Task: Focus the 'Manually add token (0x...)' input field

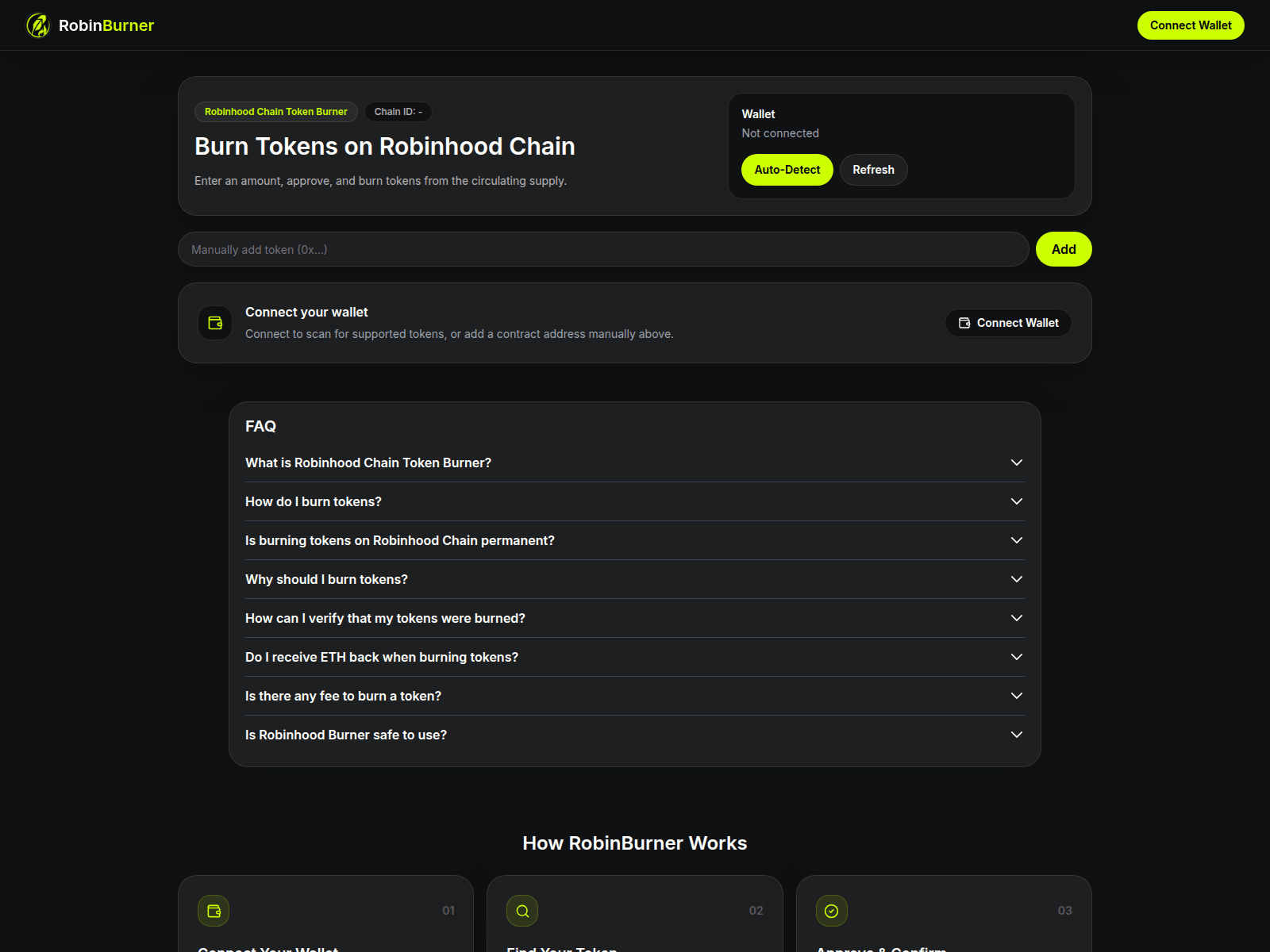Action: tap(603, 249)
